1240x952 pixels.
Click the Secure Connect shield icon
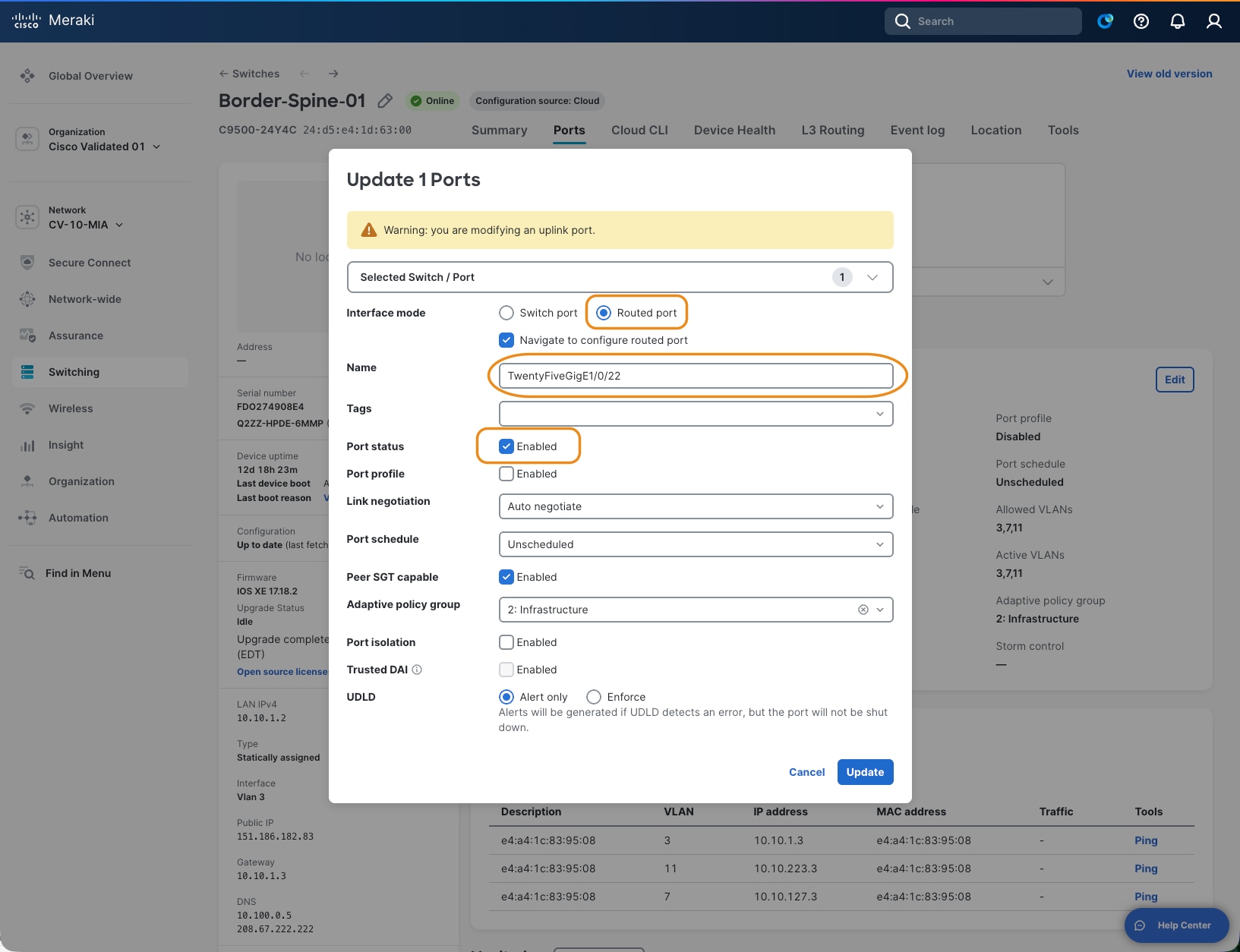click(27, 263)
